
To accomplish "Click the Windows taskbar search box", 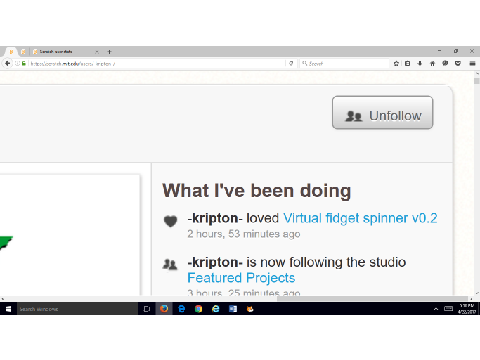I will click(77, 309).
